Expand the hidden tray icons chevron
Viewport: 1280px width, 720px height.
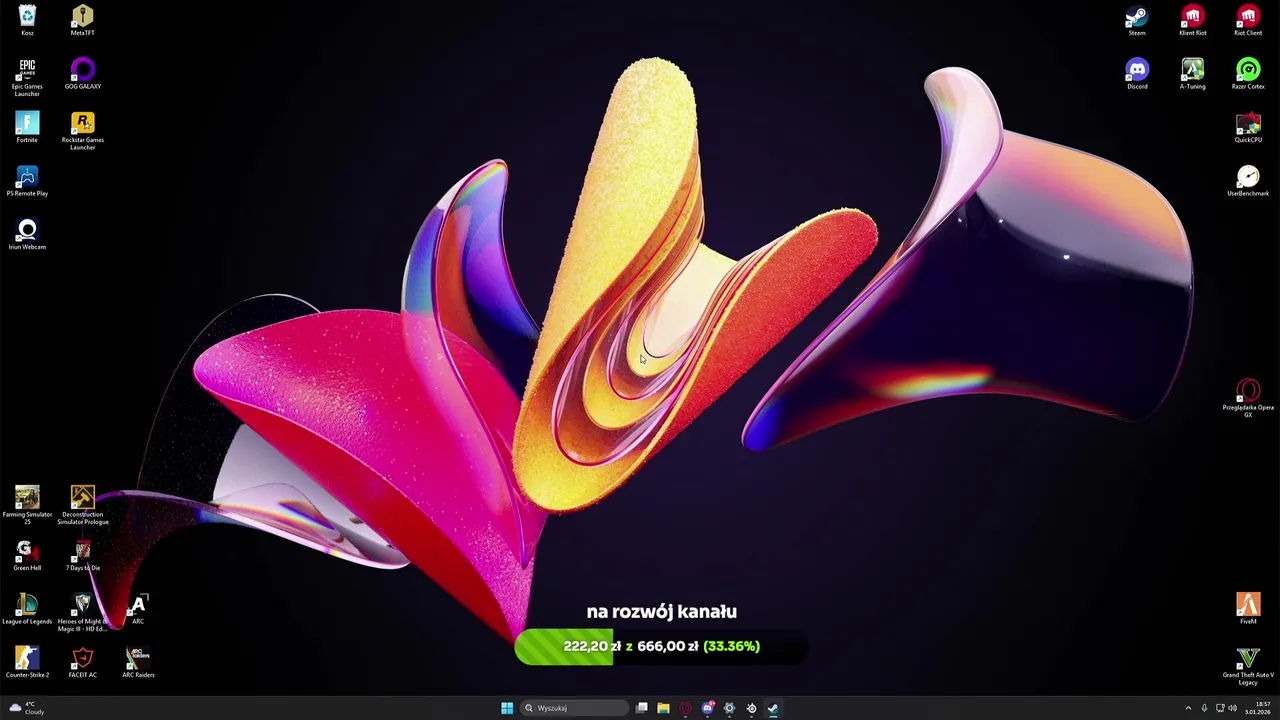pyautogui.click(x=1188, y=708)
